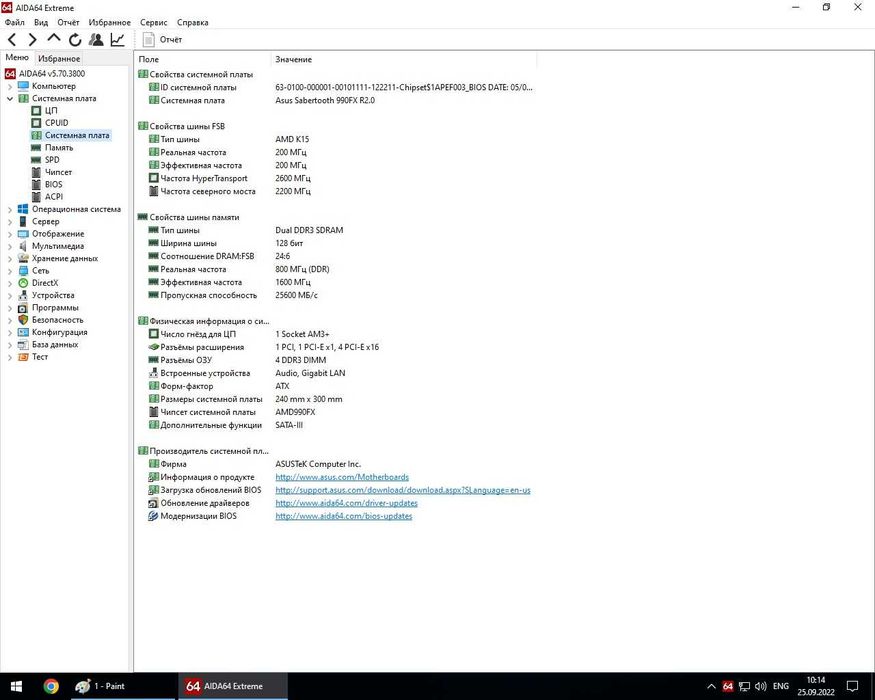Open the Файл menu
The image size is (875, 700).
15,22
